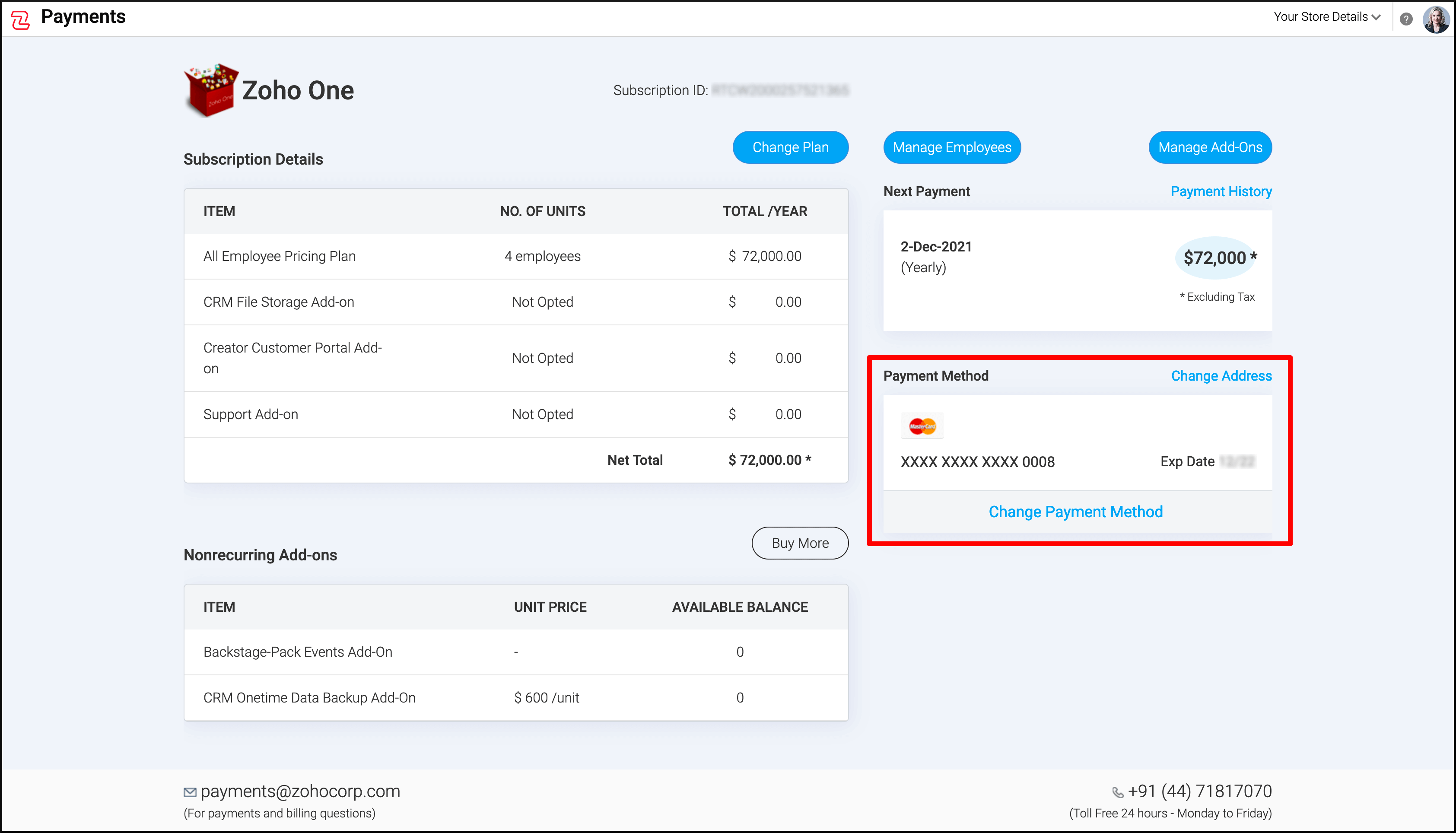
Task: Select Change Payment Method
Action: pyautogui.click(x=1075, y=512)
